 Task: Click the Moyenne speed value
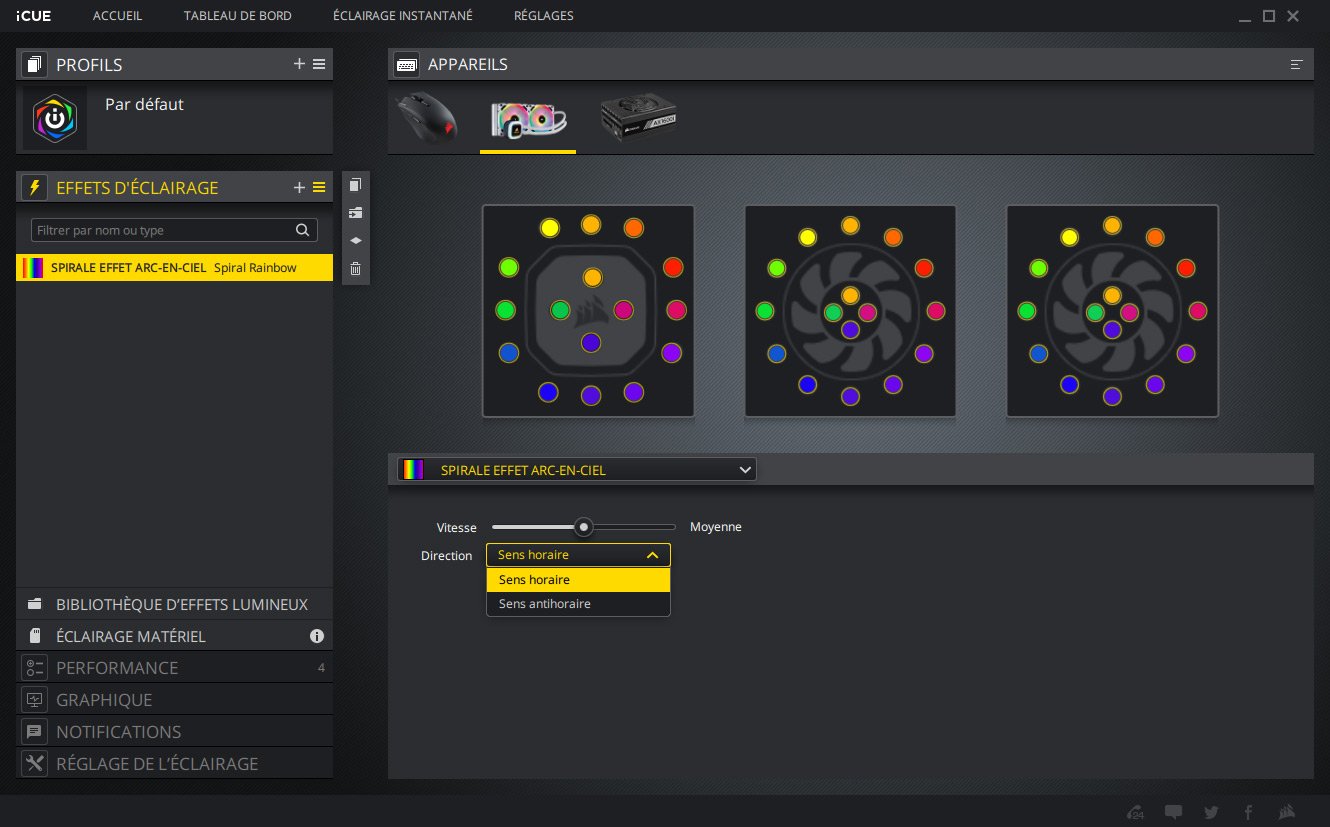[716, 527]
